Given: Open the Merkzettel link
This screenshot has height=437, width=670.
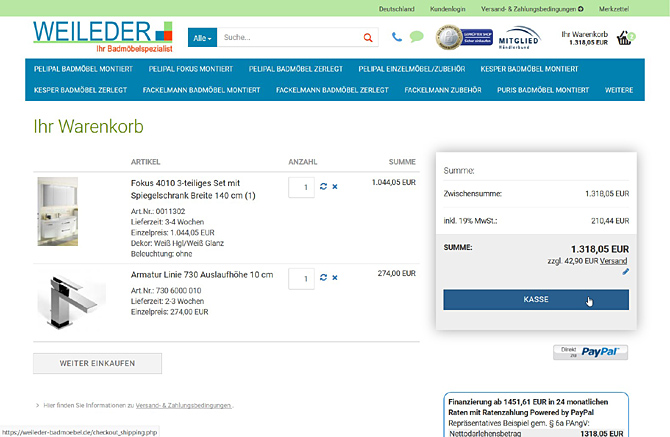Looking at the screenshot, I should (614, 9).
